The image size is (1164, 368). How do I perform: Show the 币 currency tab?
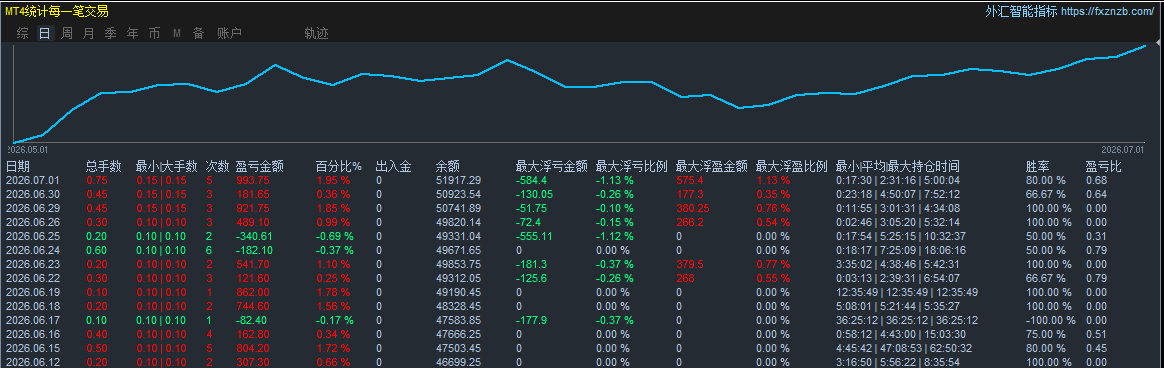pyautogui.click(x=154, y=33)
